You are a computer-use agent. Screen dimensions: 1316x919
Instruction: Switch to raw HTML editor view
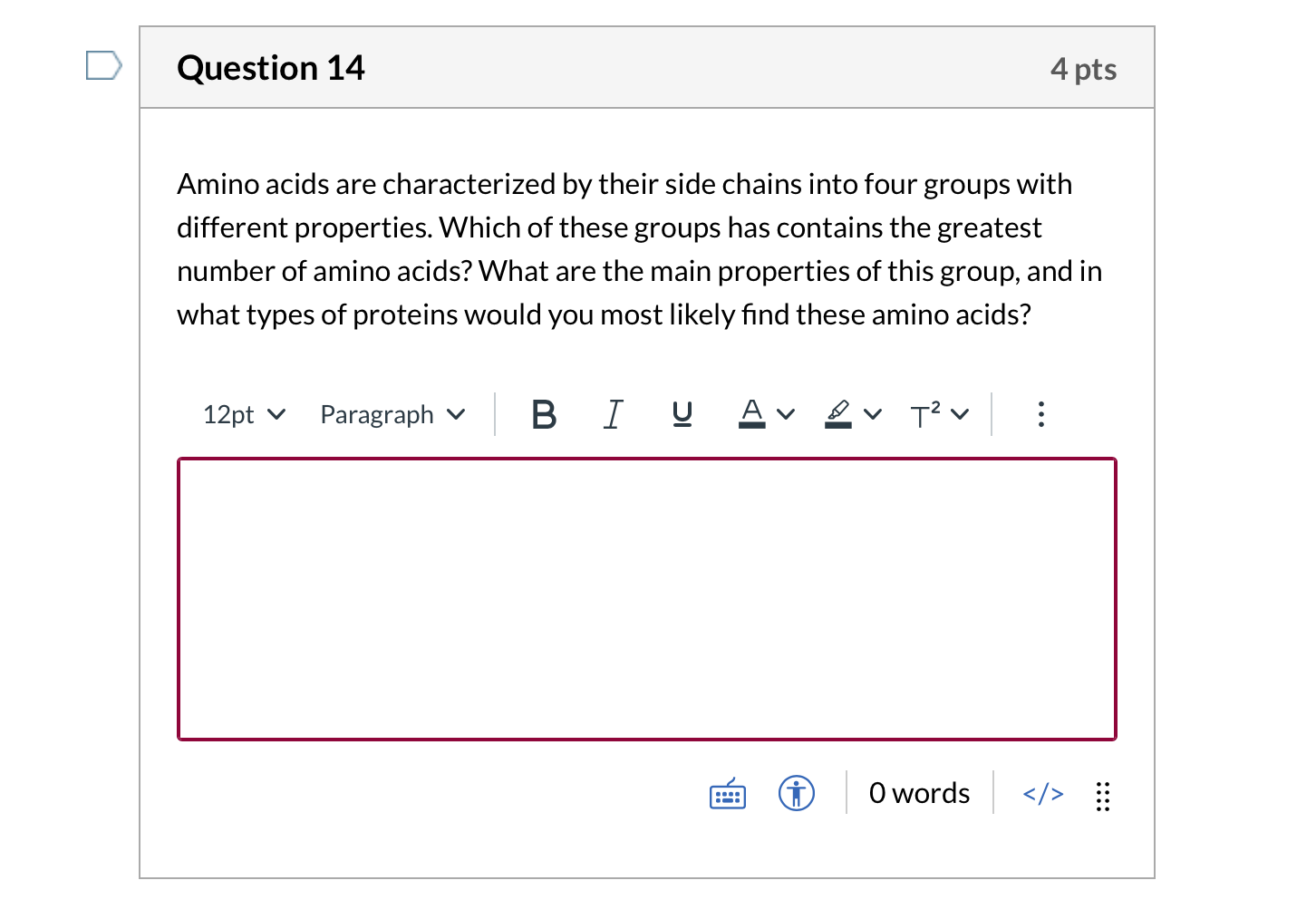[x=1042, y=793]
